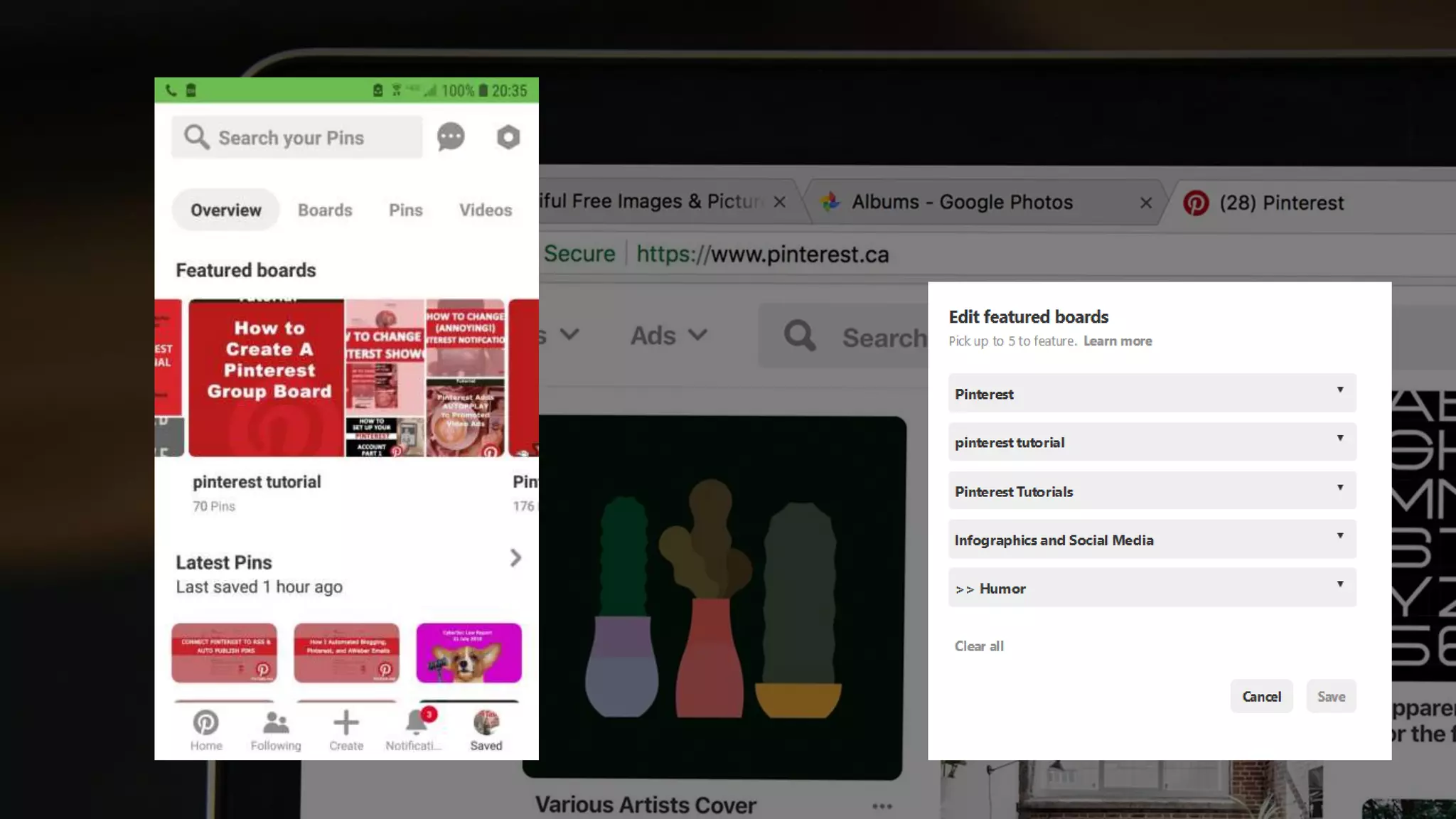Tap the Create plus icon

click(x=346, y=723)
